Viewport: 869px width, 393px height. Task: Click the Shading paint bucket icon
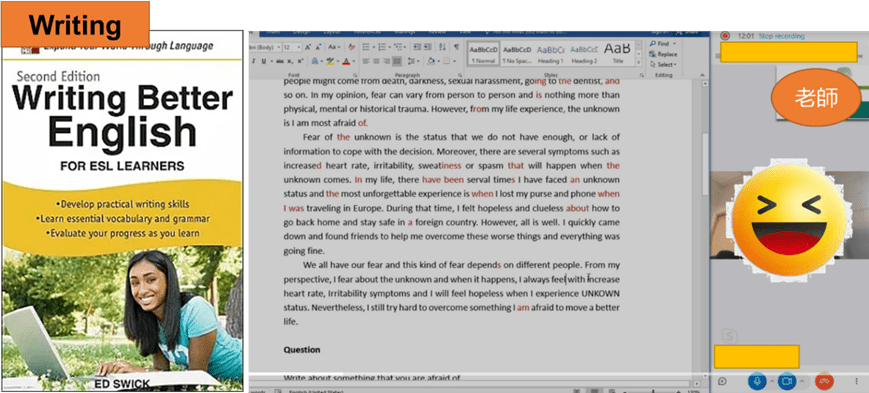tap(431, 61)
